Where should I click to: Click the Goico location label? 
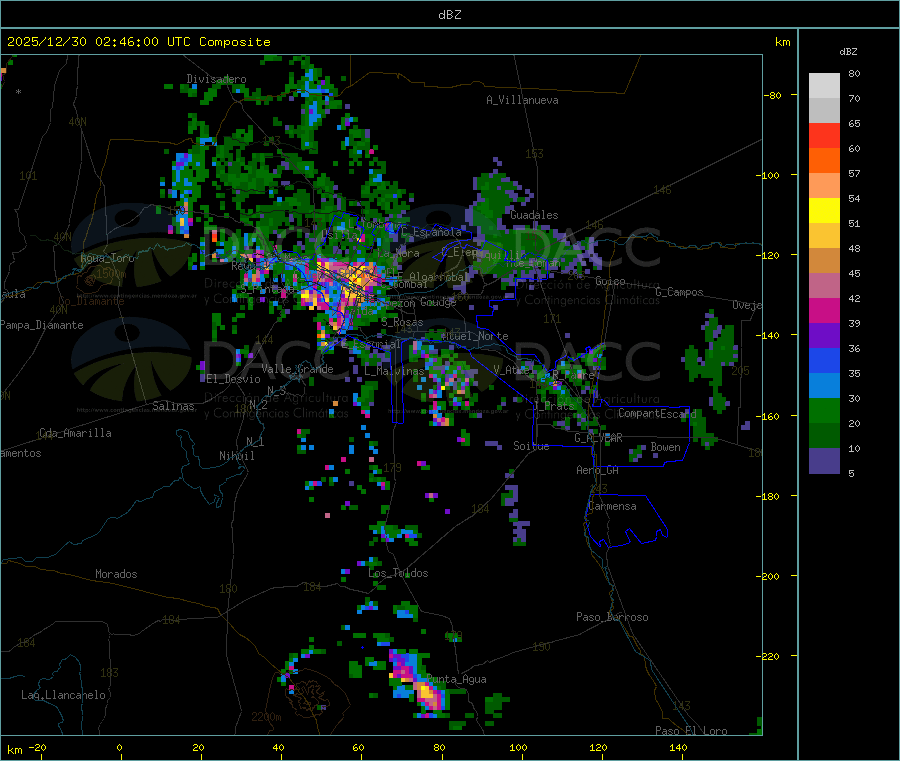(610, 281)
